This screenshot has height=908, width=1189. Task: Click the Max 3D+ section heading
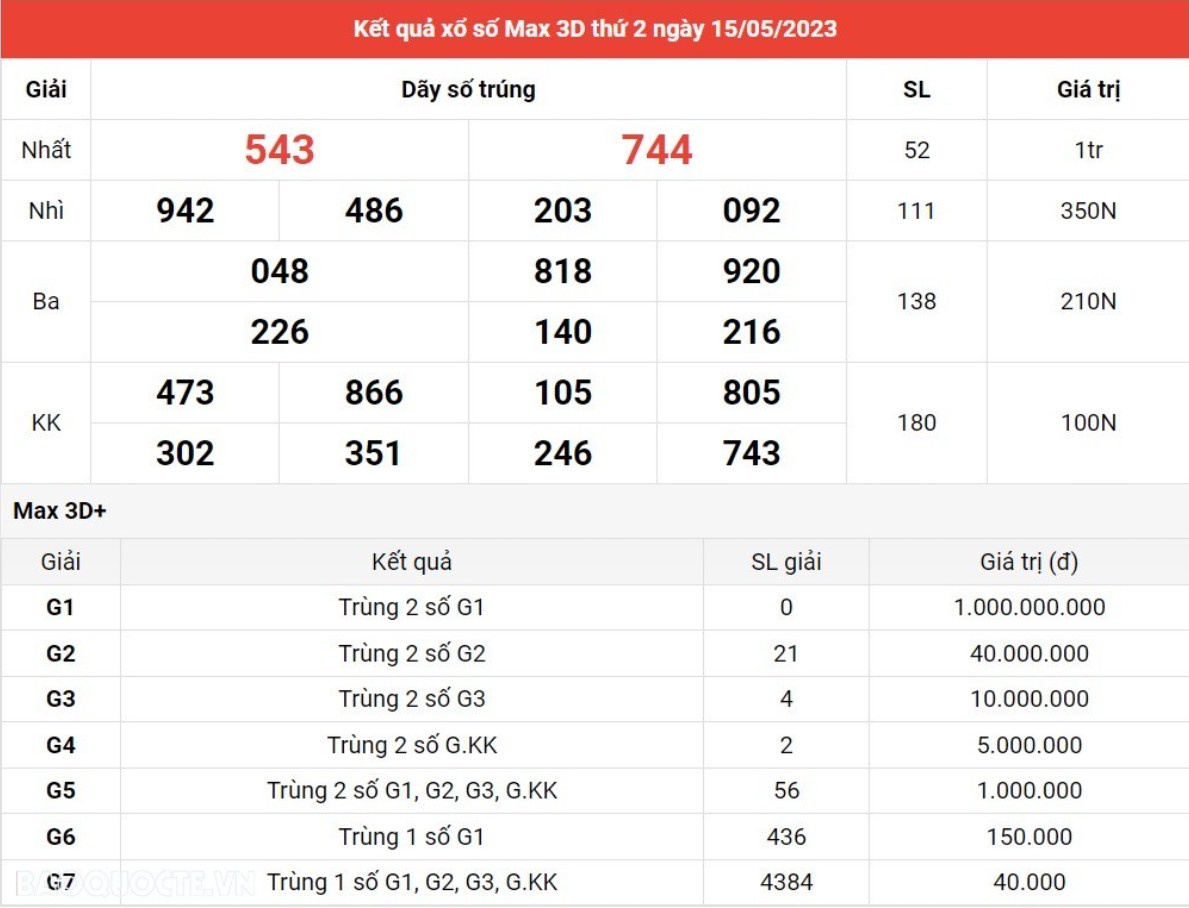point(60,511)
